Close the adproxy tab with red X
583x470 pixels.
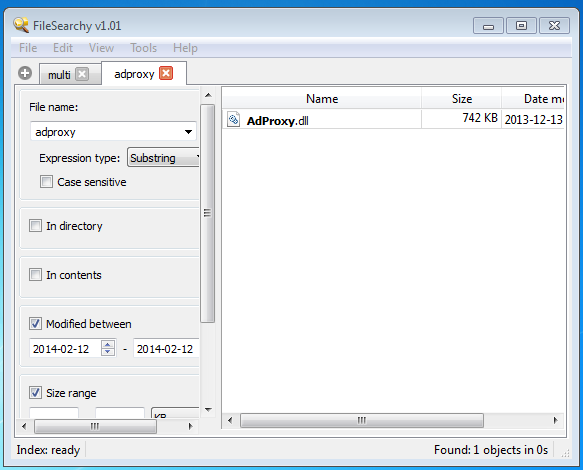(166, 73)
